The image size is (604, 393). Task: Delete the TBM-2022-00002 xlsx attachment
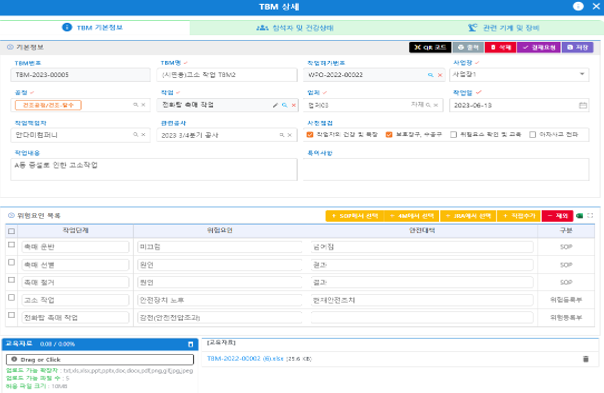pos(586,359)
